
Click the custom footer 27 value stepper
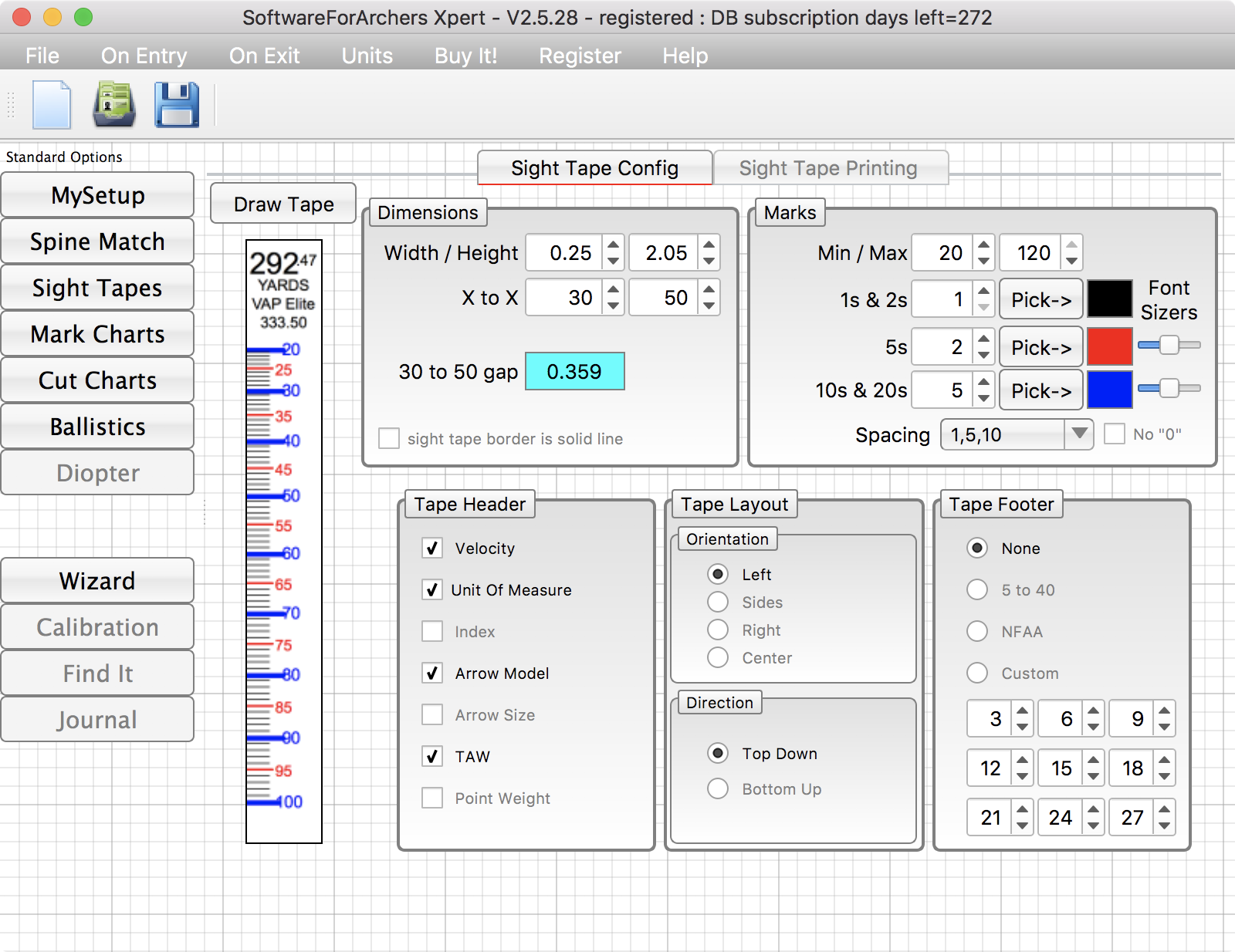click(1164, 818)
